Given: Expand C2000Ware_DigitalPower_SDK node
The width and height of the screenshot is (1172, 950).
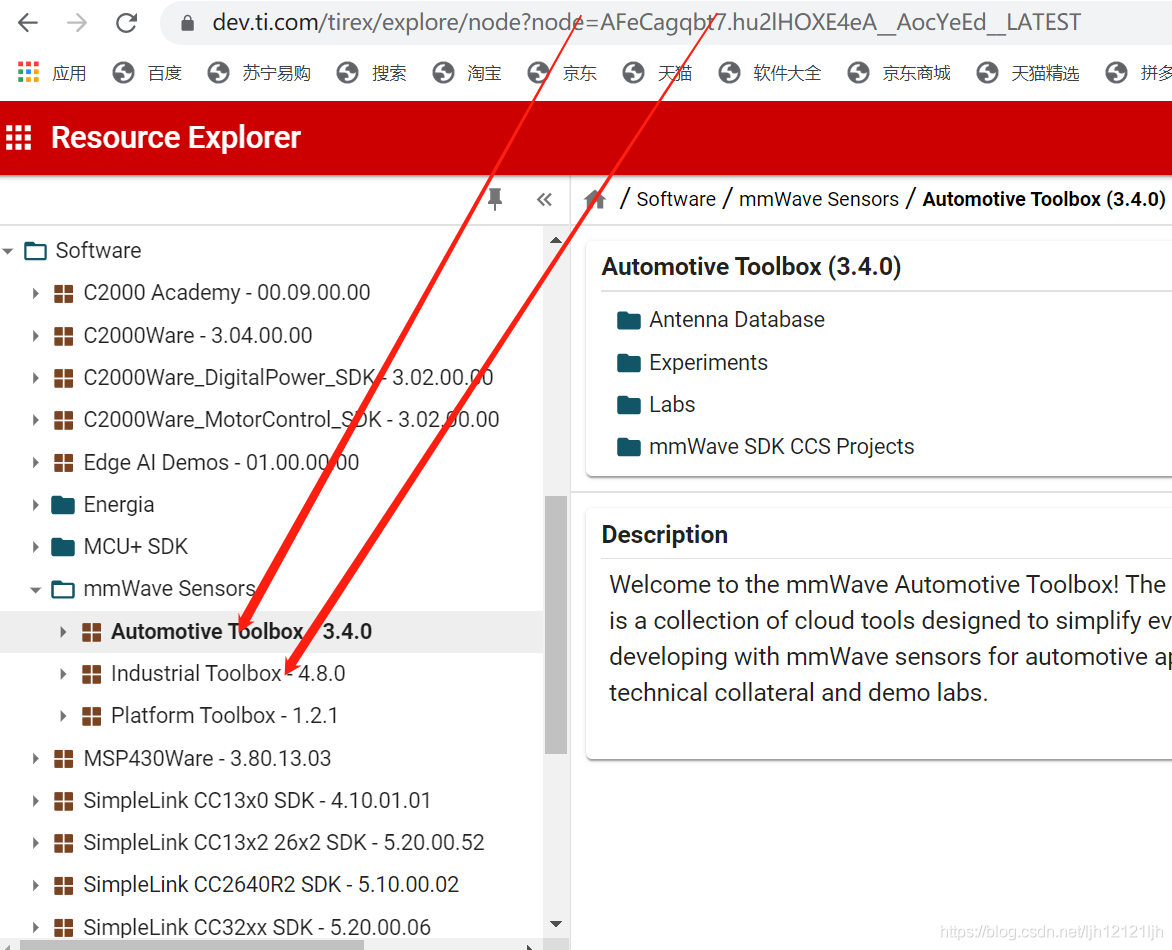Looking at the screenshot, I should tap(35, 377).
